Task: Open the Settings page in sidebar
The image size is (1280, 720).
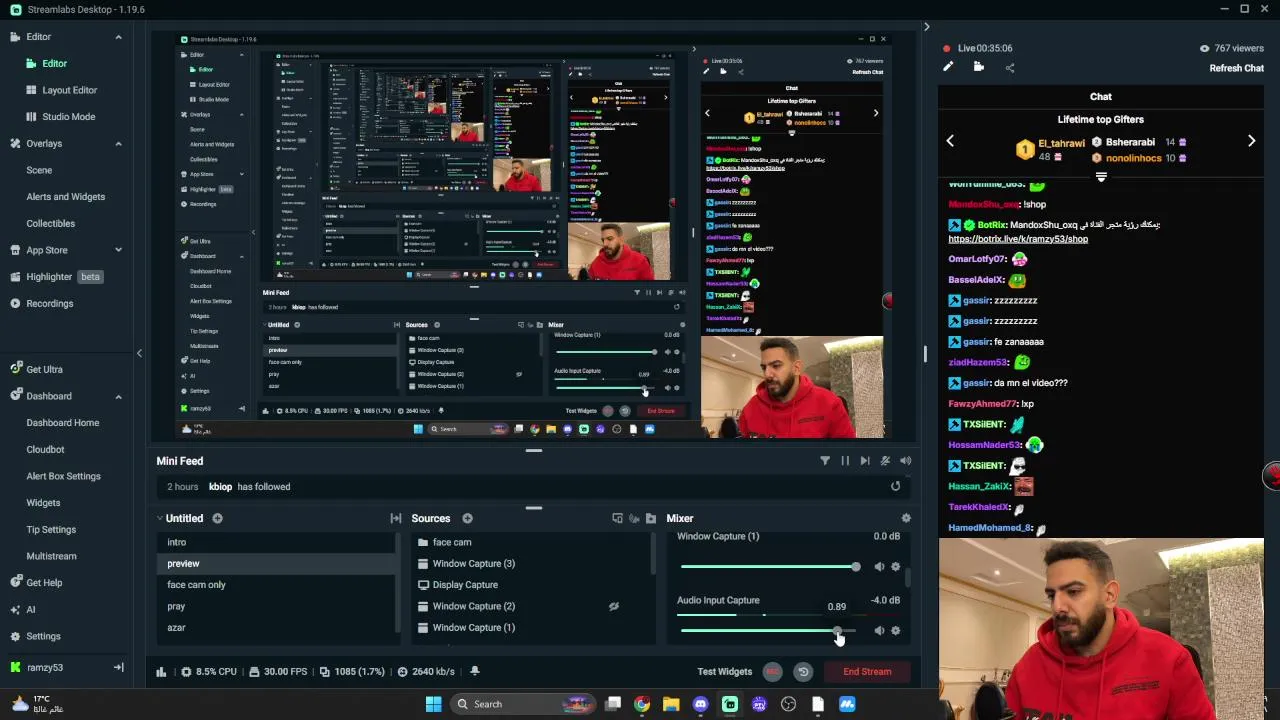Action: pyautogui.click(x=43, y=636)
